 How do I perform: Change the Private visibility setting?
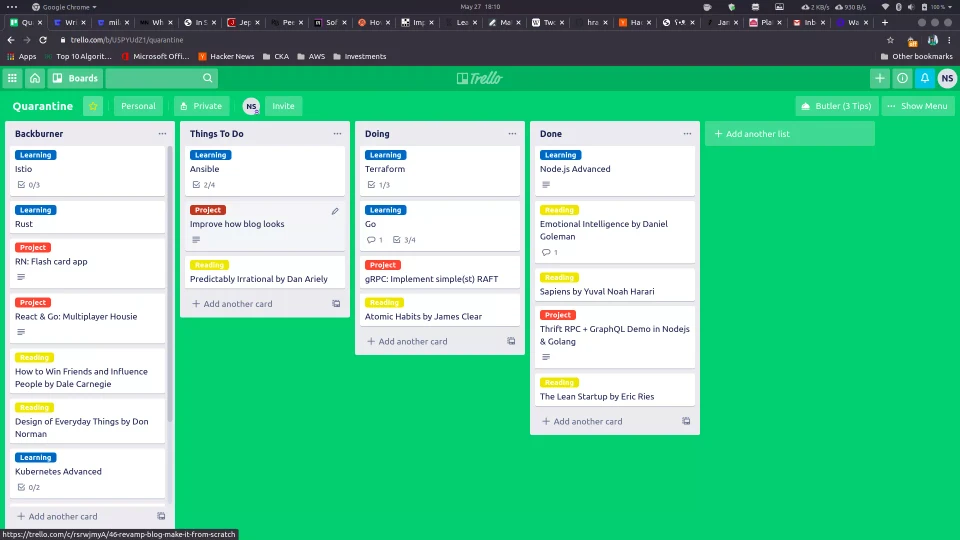201,106
